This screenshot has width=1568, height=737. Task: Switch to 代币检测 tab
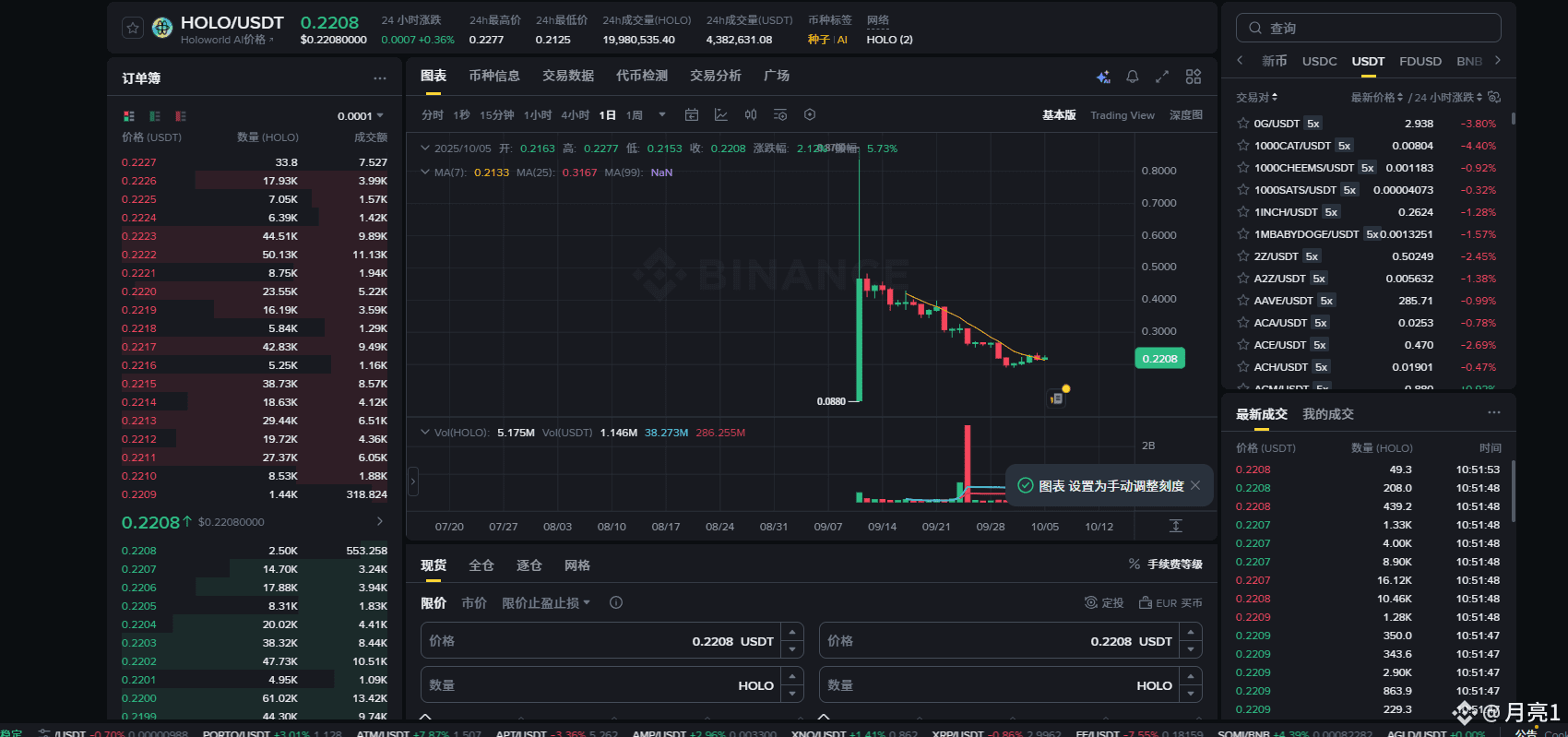tap(642, 76)
